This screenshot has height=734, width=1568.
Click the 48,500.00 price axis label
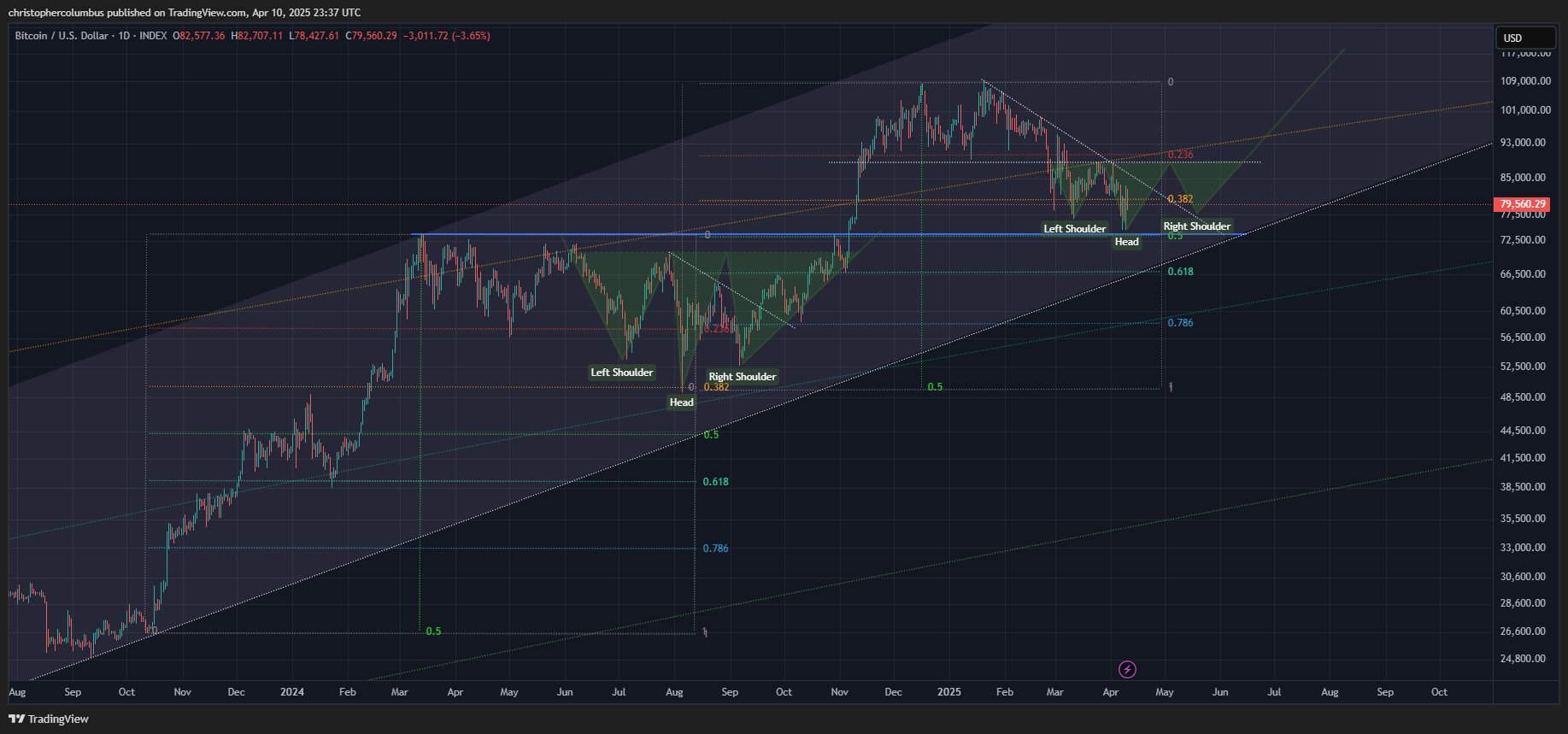[1524, 397]
